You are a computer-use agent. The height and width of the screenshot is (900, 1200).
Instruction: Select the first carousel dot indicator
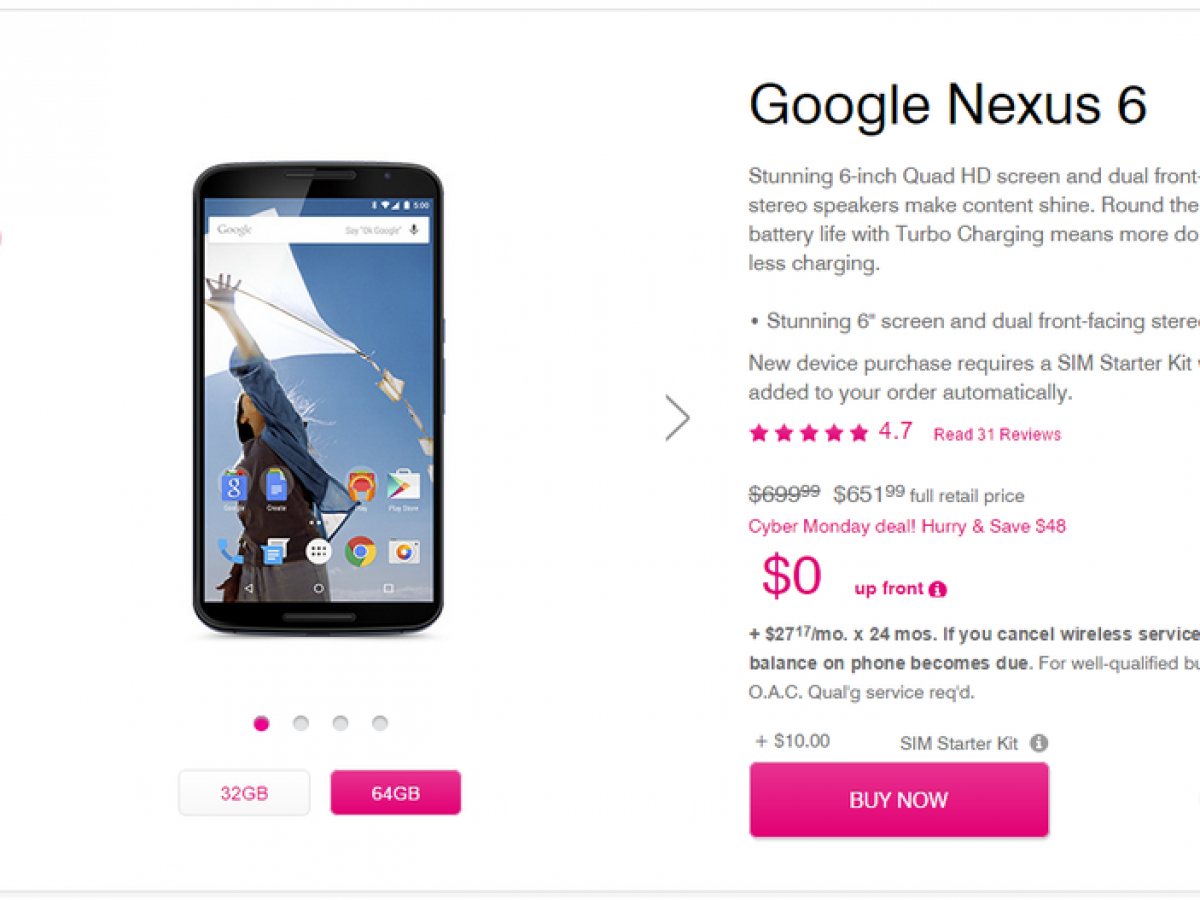point(261,723)
